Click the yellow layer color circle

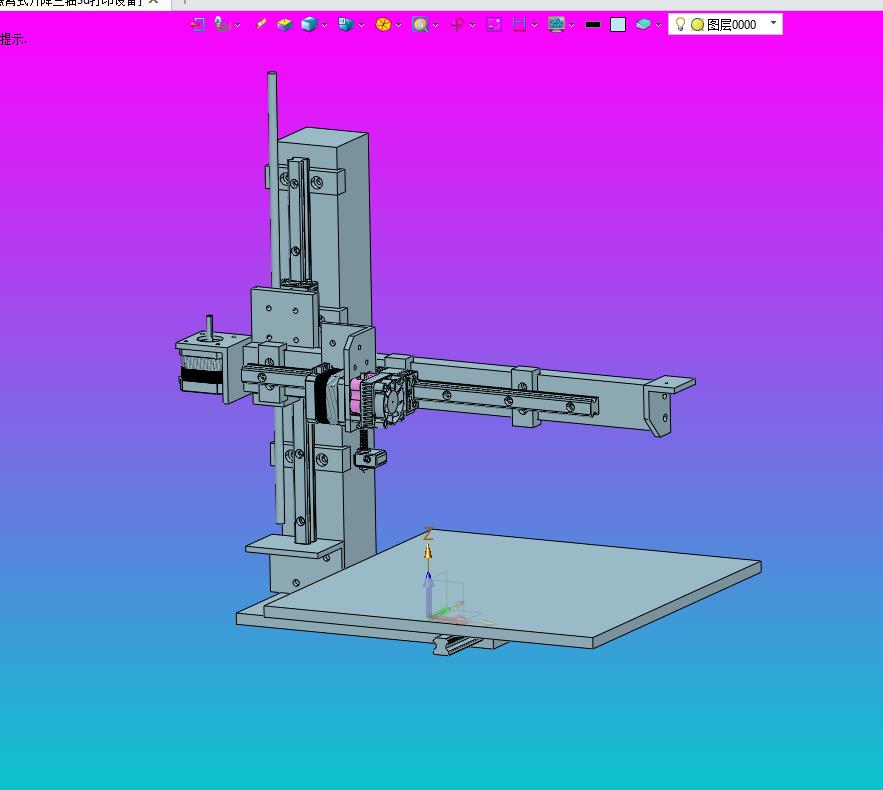coord(697,25)
